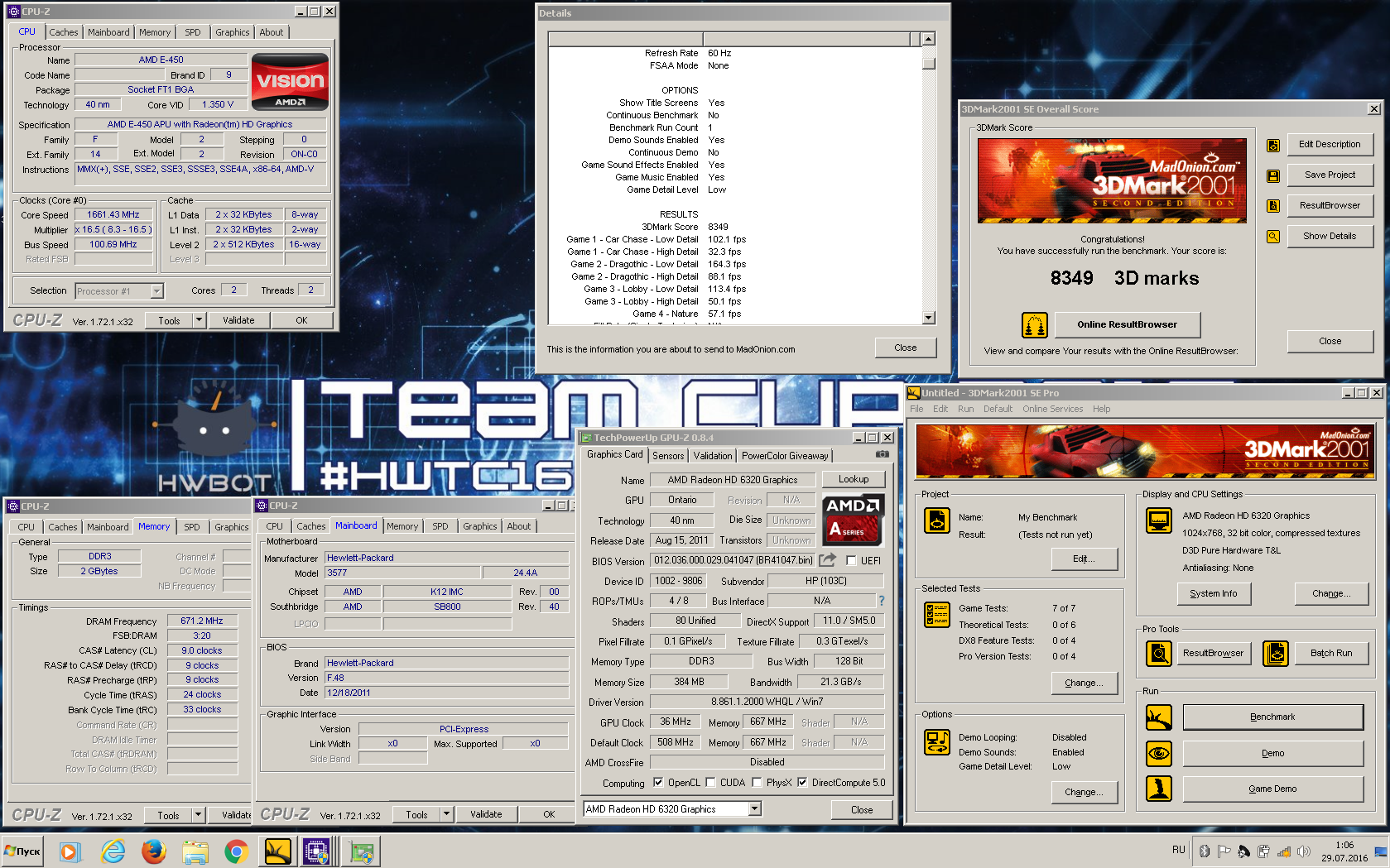Click the Display and CPU Settings monitor icon
The image size is (1390, 868).
[1159, 520]
